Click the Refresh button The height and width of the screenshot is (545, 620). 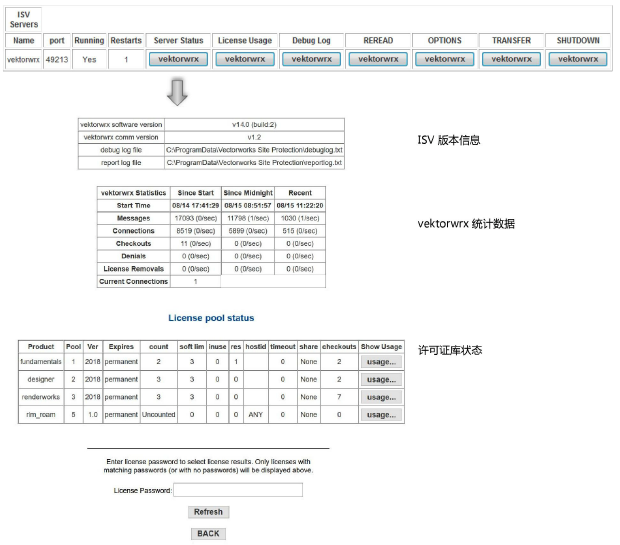(208, 512)
